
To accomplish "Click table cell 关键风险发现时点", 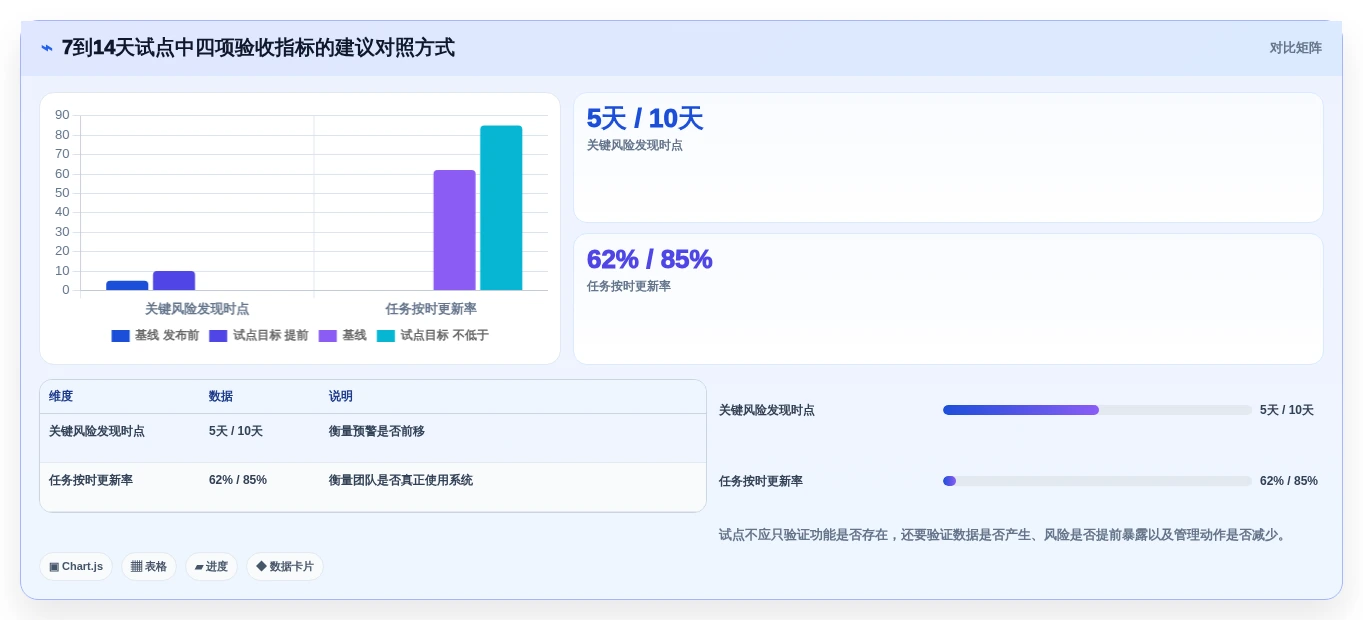I will 97,431.
